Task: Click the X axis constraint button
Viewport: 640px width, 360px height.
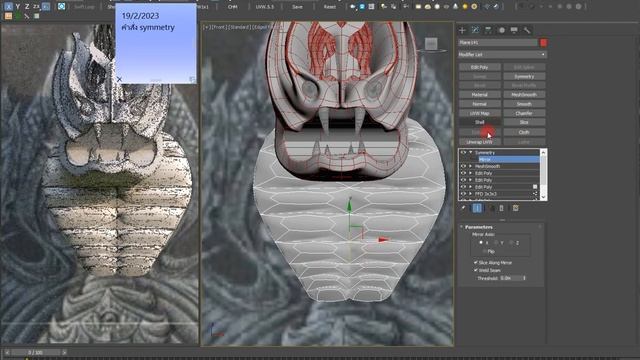Action: click(x=8, y=7)
